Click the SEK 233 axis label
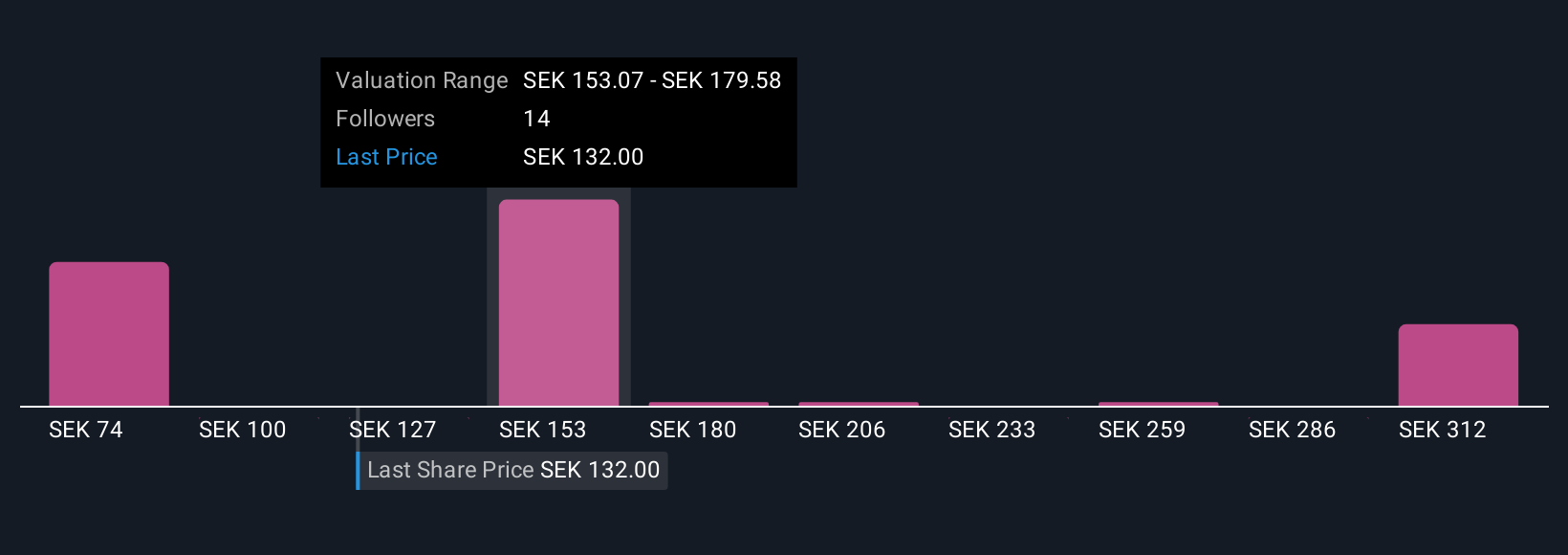Viewport: 1568px width, 555px height. pos(992,431)
